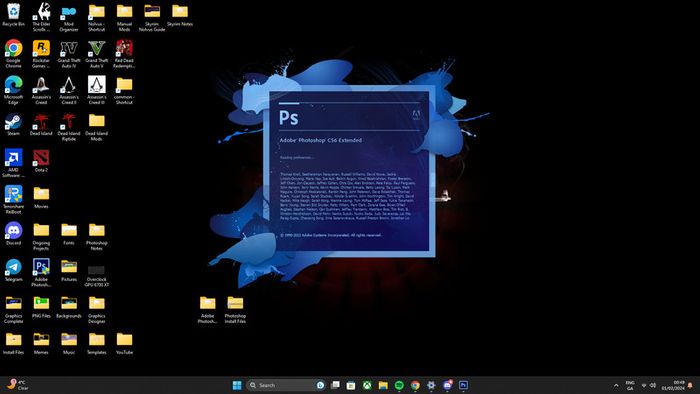700x394 pixels.
Task: Open the weather widget on taskbar
Action: (17, 385)
